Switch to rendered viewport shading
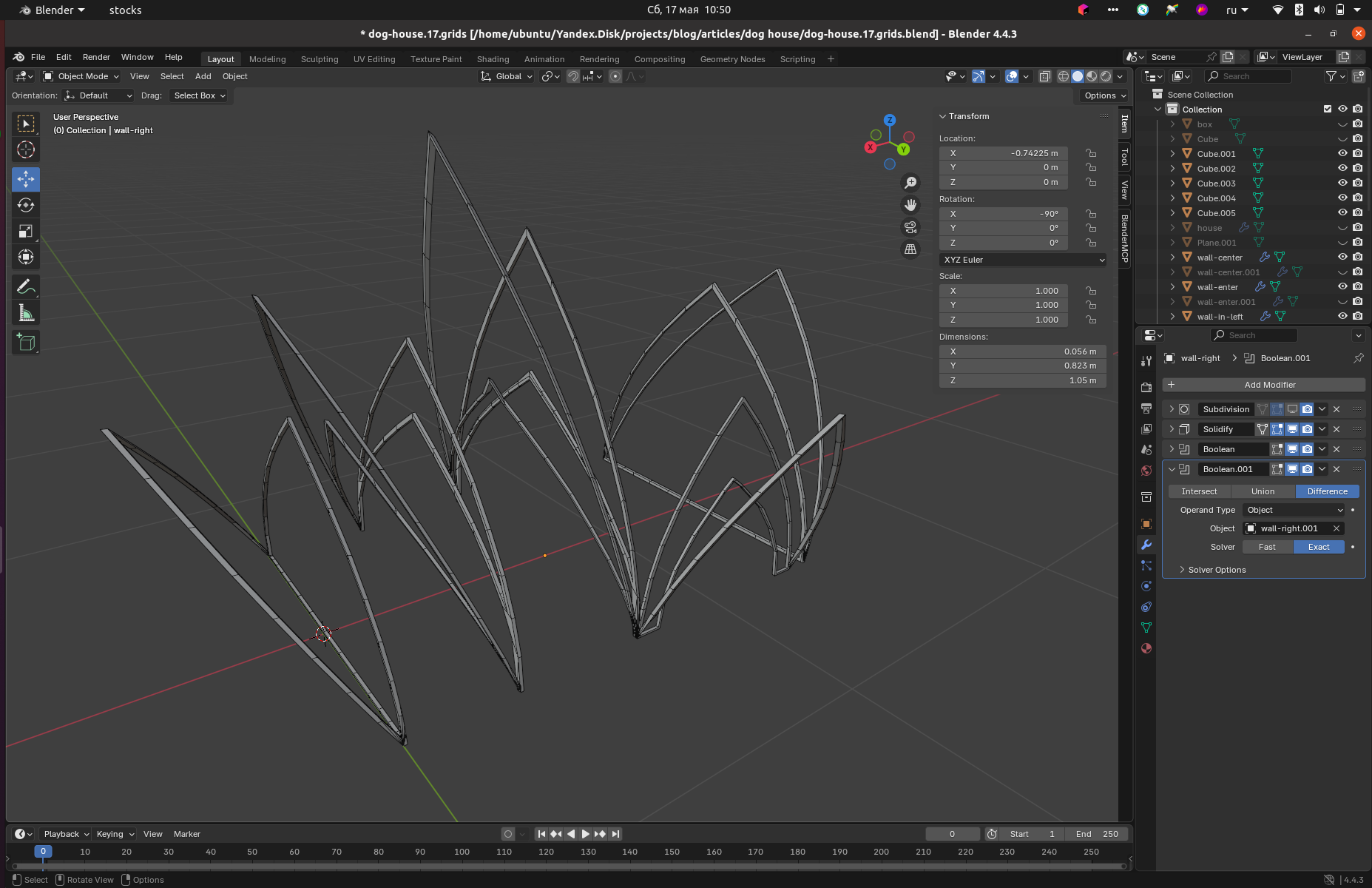Viewport: 1372px width, 888px height. 1106,76
